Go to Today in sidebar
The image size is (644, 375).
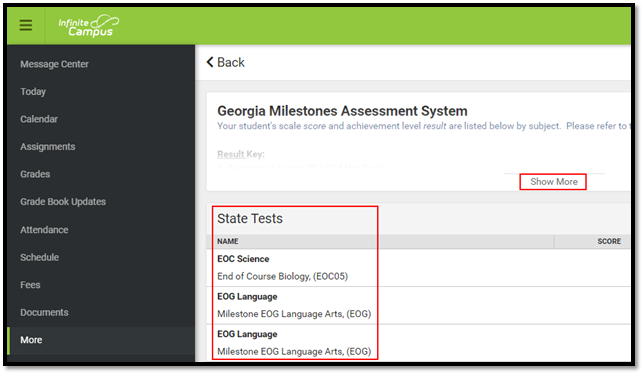click(33, 92)
